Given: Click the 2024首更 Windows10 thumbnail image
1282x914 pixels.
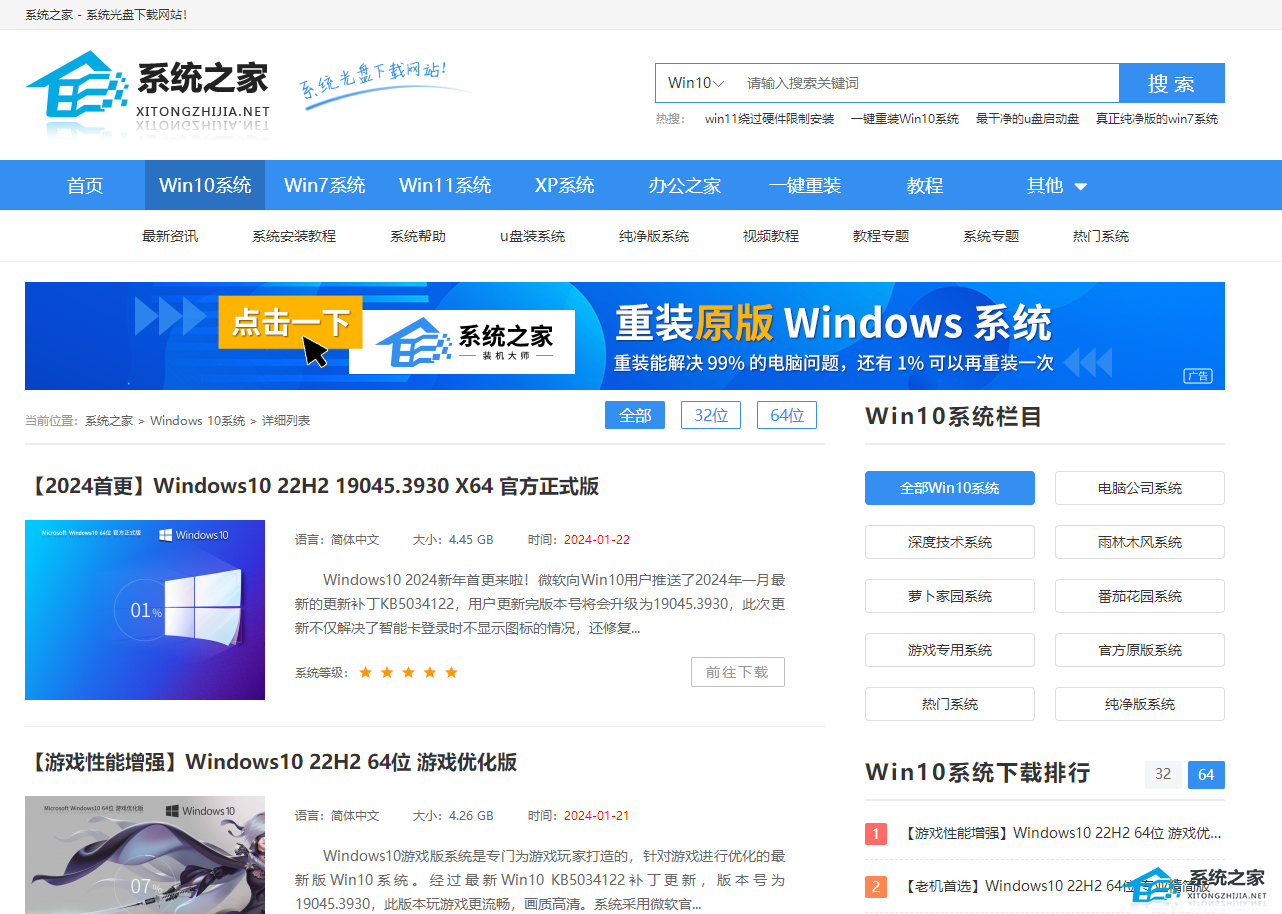Looking at the screenshot, I should coord(145,610).
